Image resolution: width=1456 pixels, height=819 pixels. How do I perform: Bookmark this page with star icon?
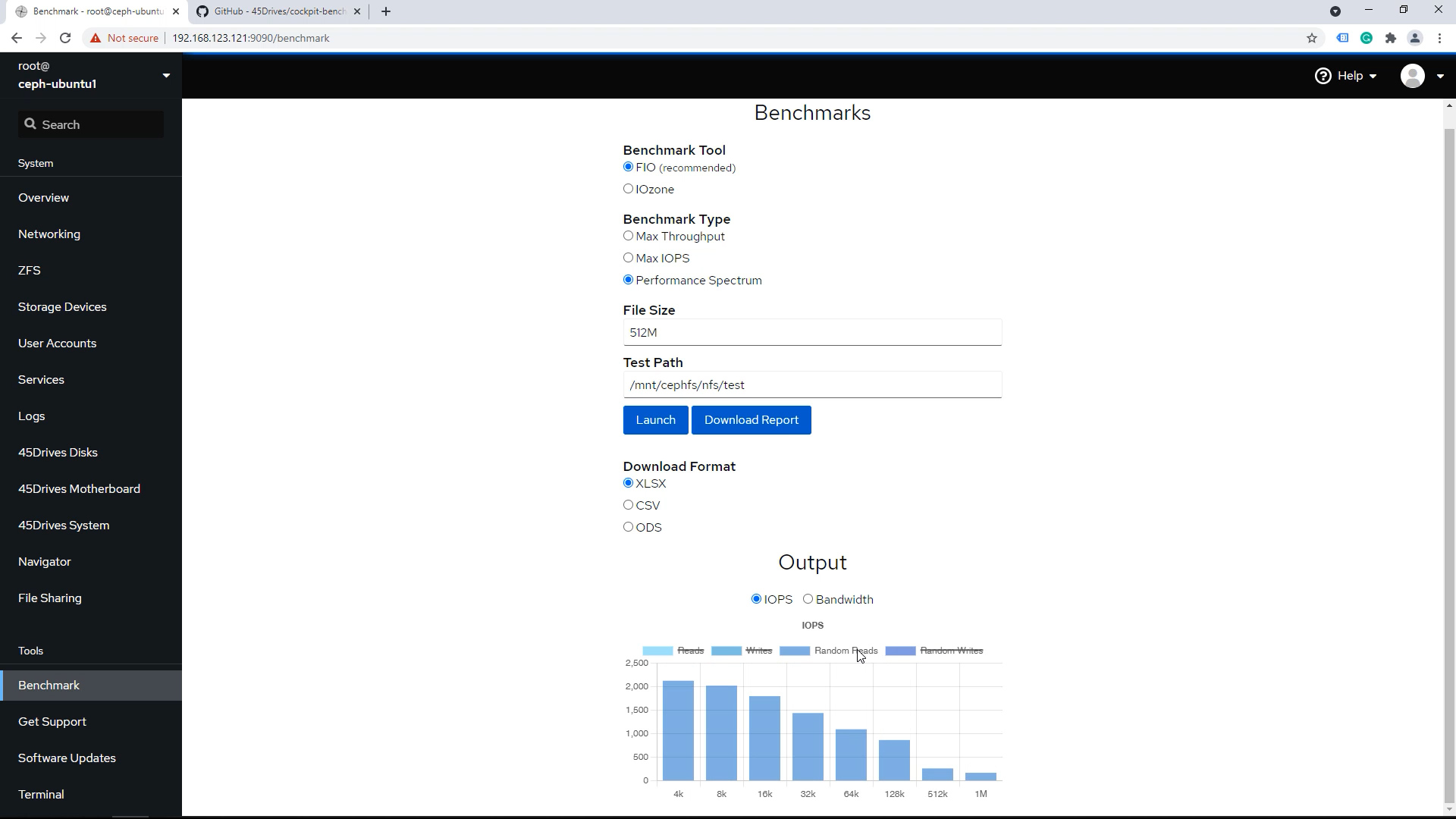pos(1312,38)
